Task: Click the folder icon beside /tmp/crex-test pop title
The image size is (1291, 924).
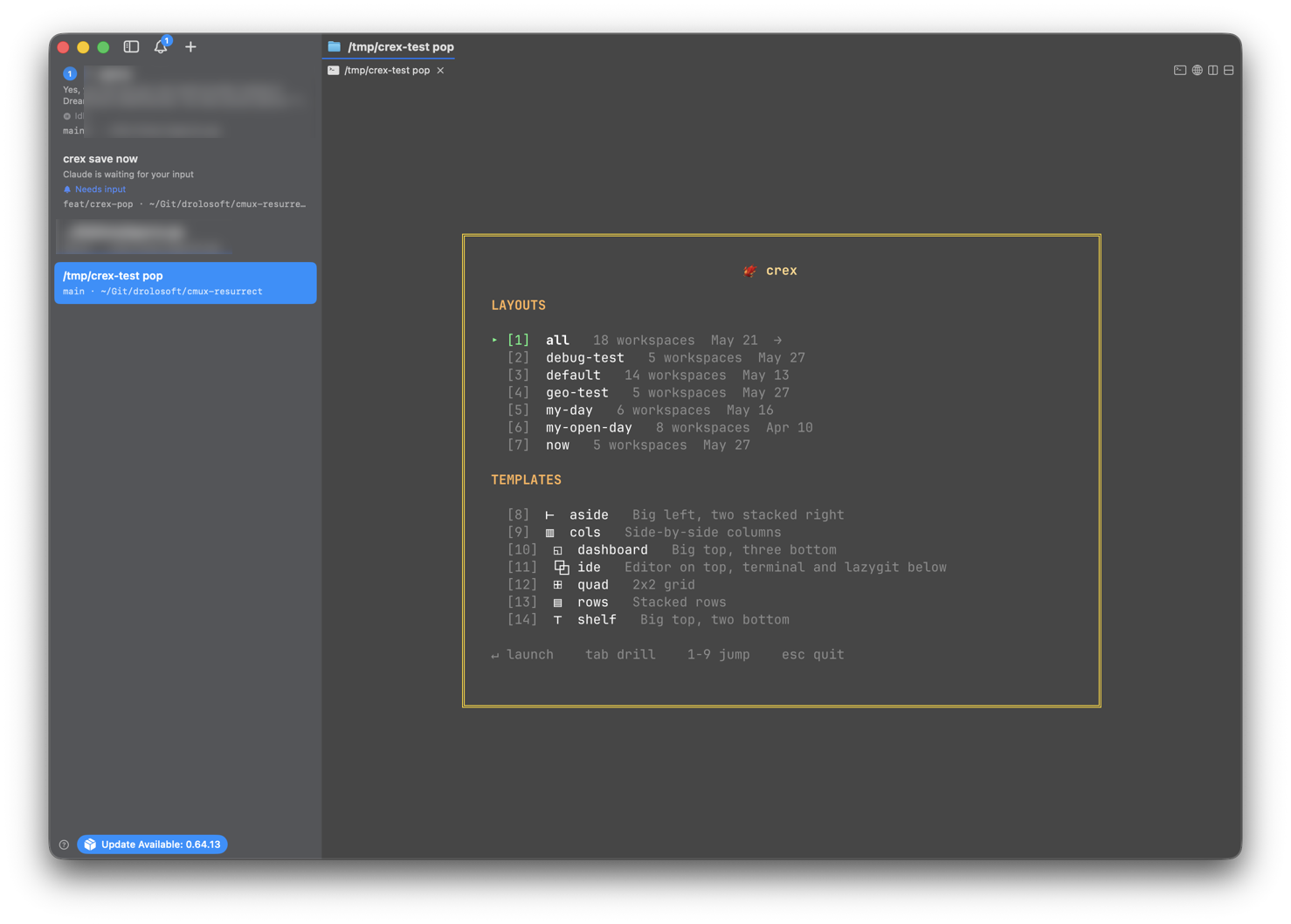Action: pos(334,46)
